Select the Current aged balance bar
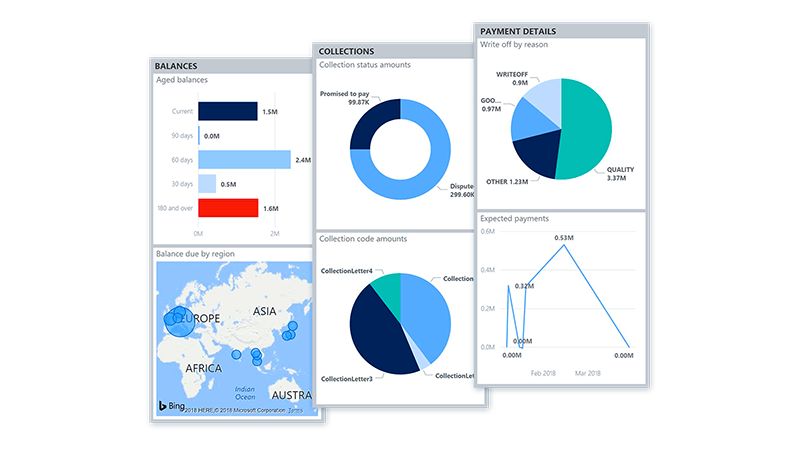This screenshot has width=800, height=450. point(228,111)
